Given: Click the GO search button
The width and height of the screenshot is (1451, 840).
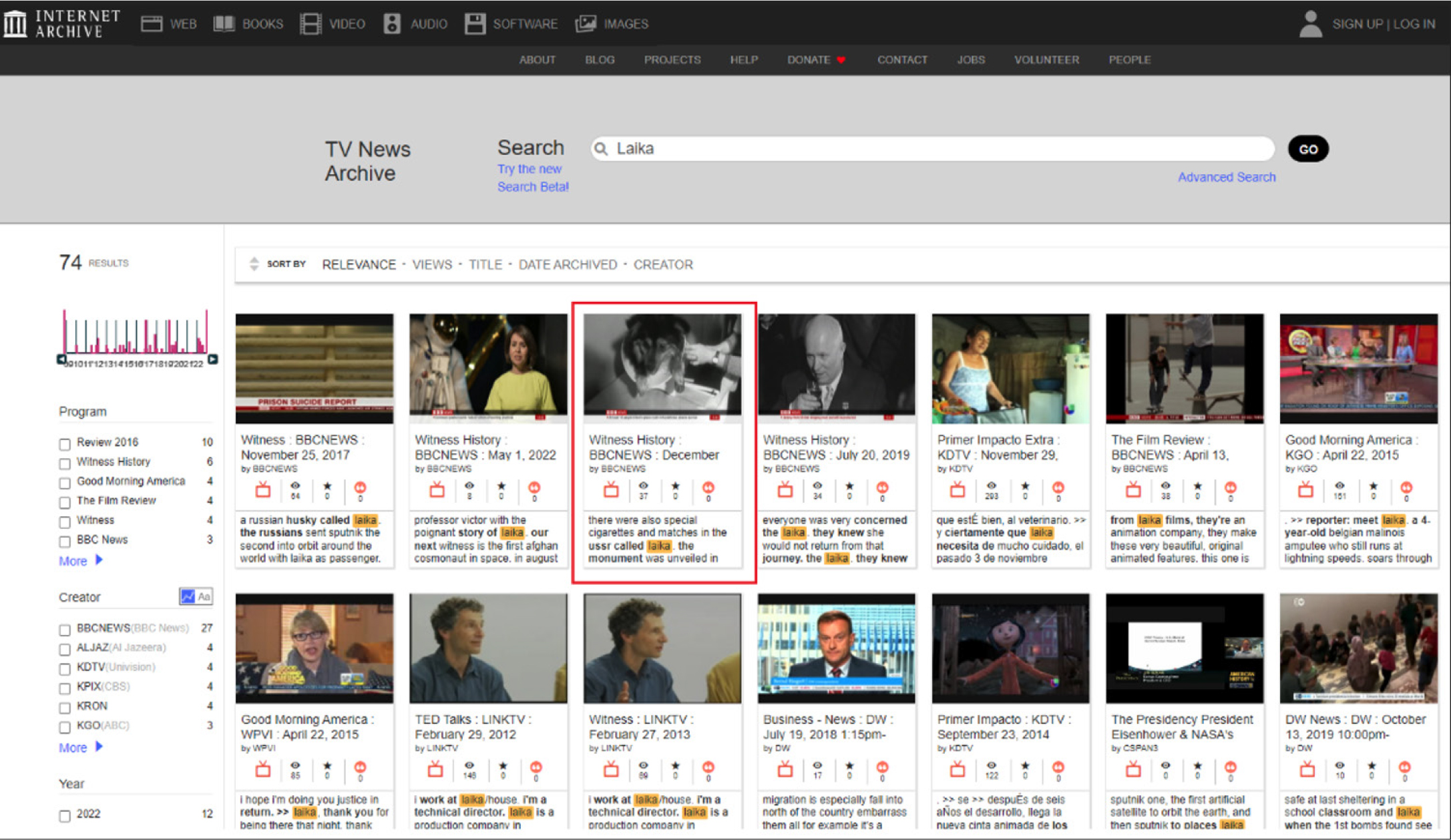Looking at the screenshot, I should pos(1308,149).
